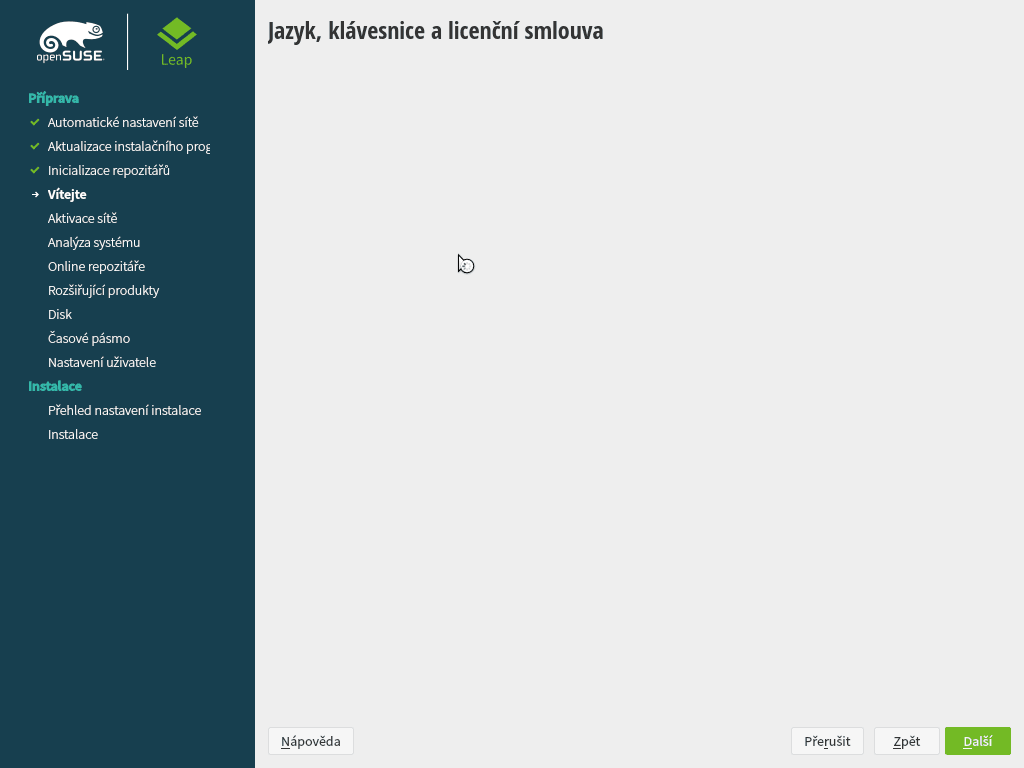Open the Analýza systému step
This screenshot has width=1024, height=768.
94,242
